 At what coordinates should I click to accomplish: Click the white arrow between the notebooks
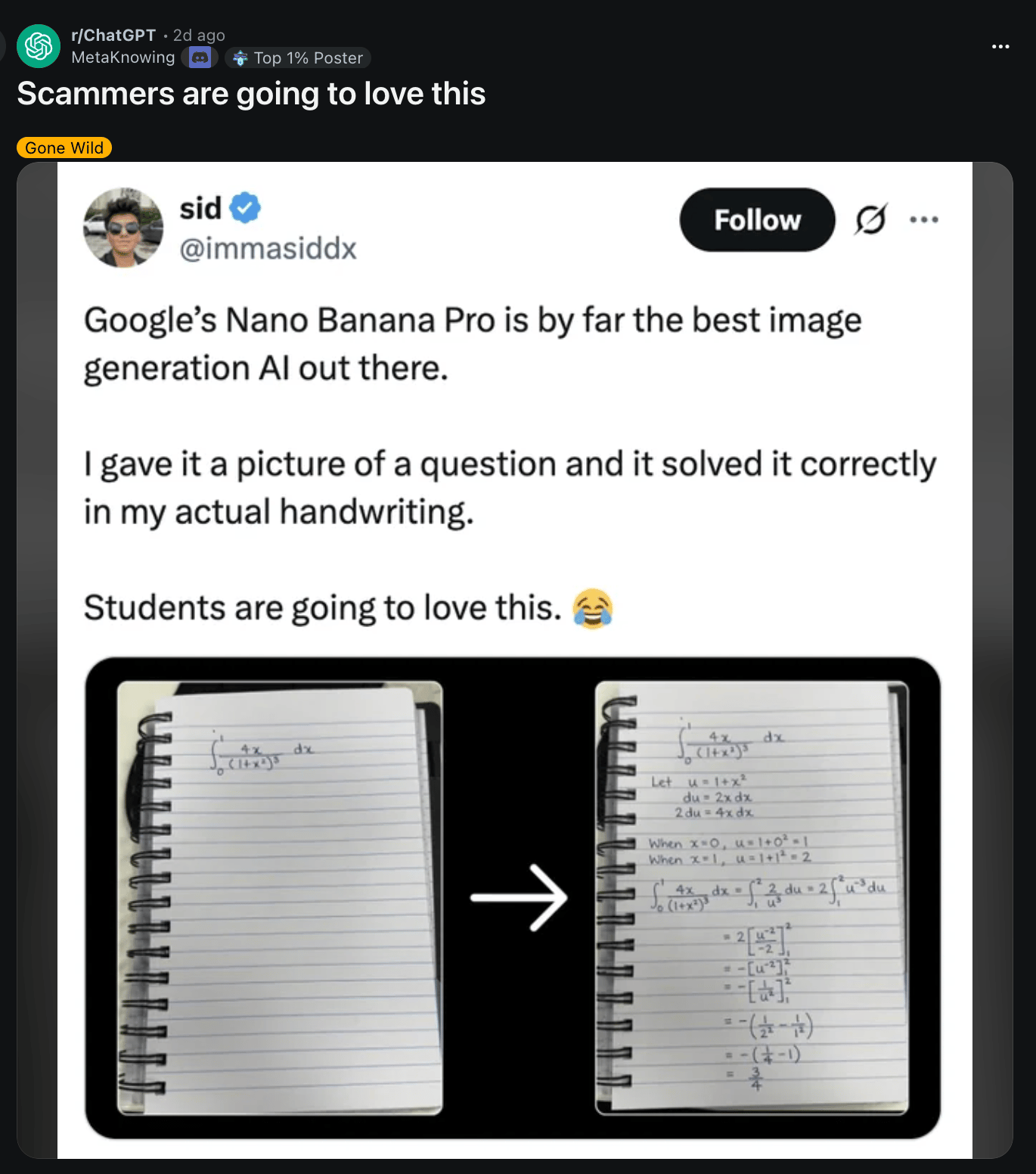coord(519,898)
